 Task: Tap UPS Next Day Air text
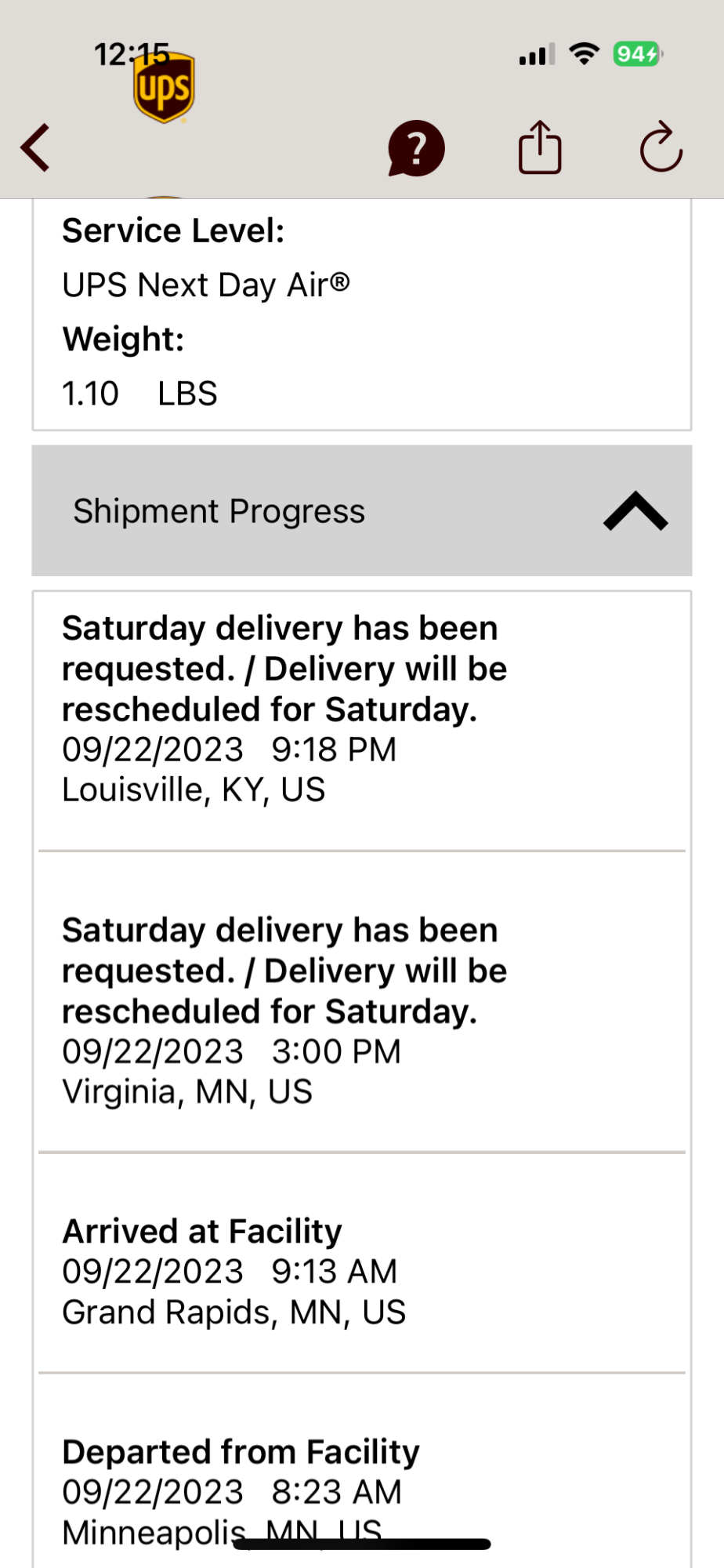tap(206, 285)
